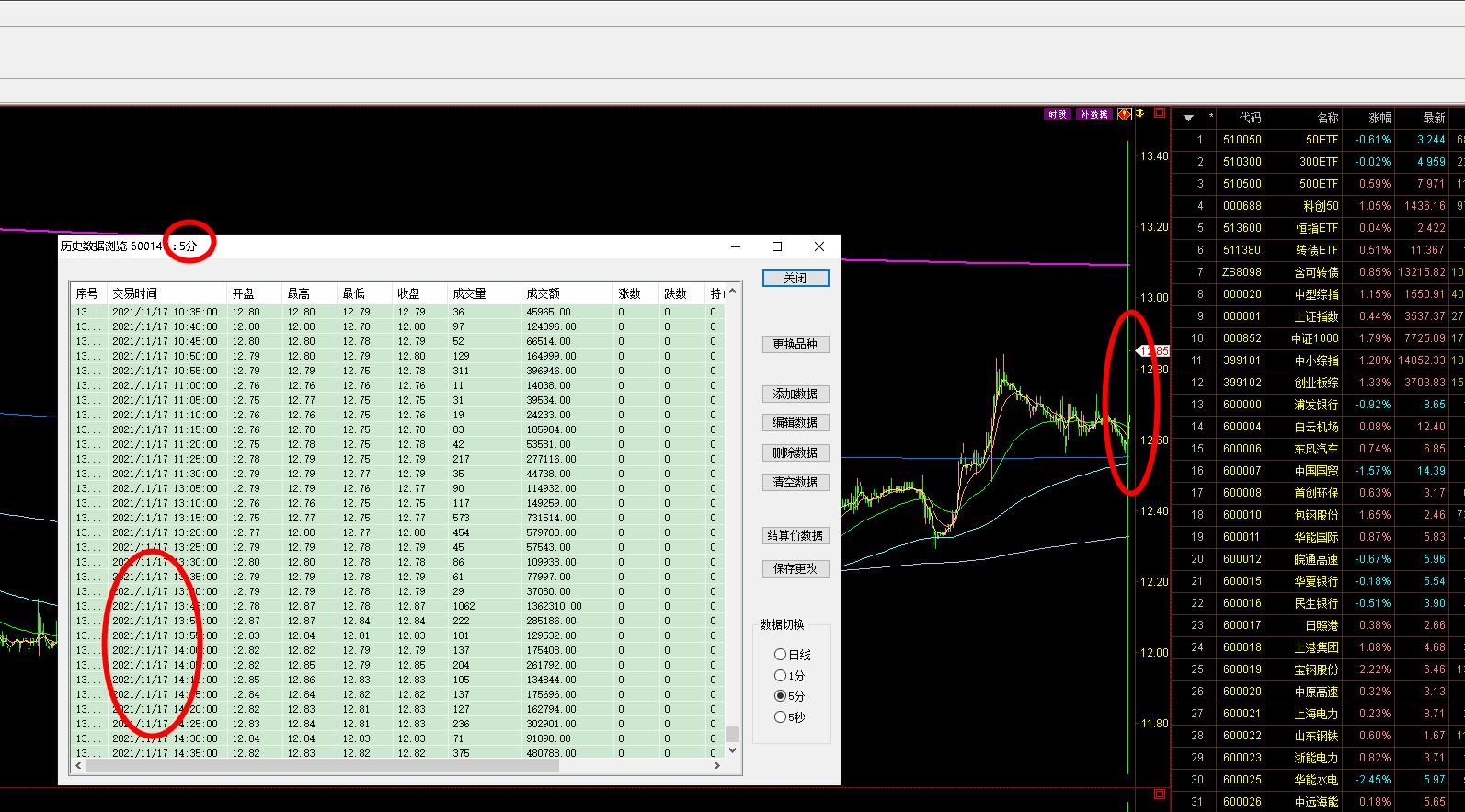Screen dimensions: 1465x812
Task: Sort by 交易时间 column header
Action: [166, 293]
